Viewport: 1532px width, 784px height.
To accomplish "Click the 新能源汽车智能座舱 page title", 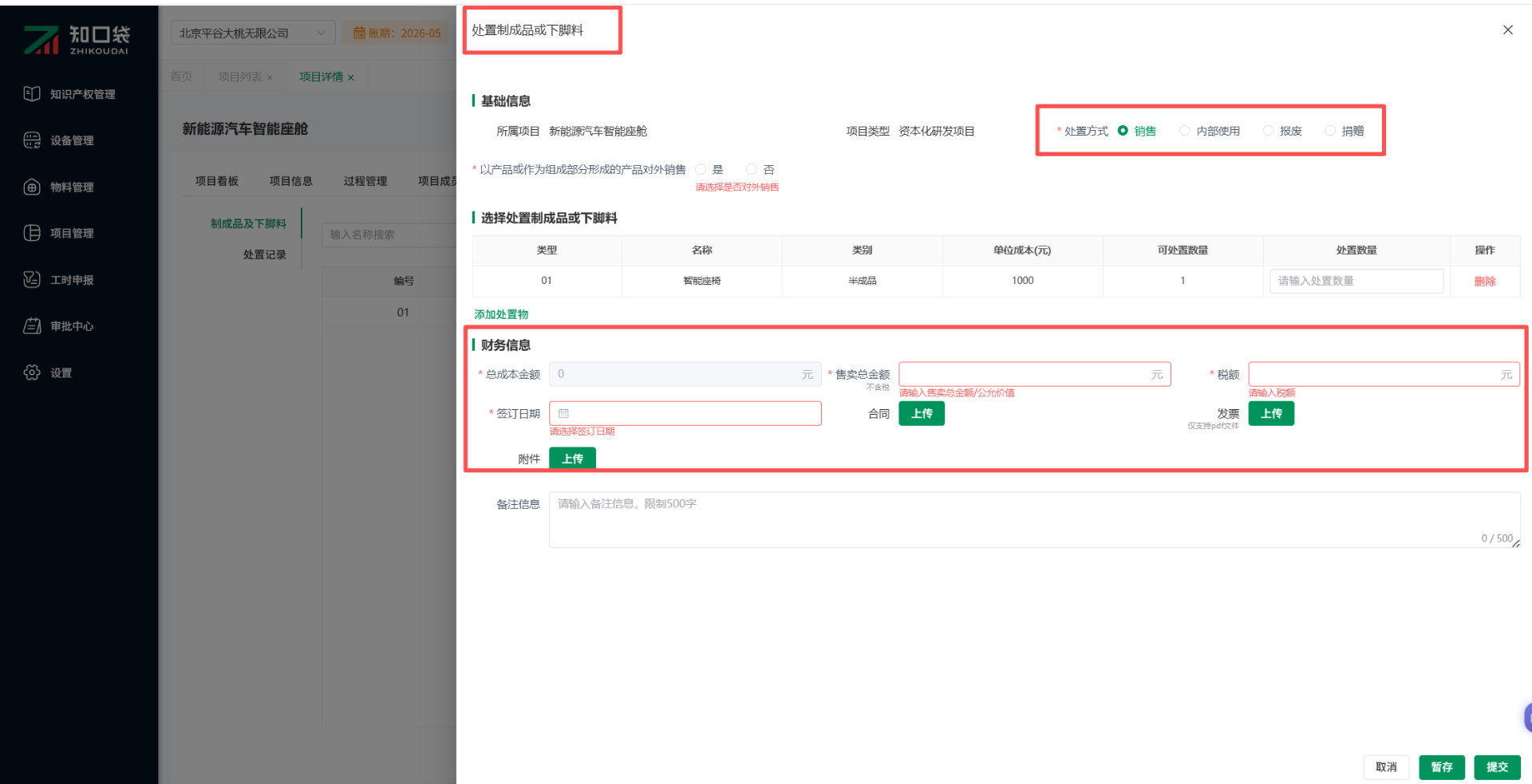I will (245, 129).
